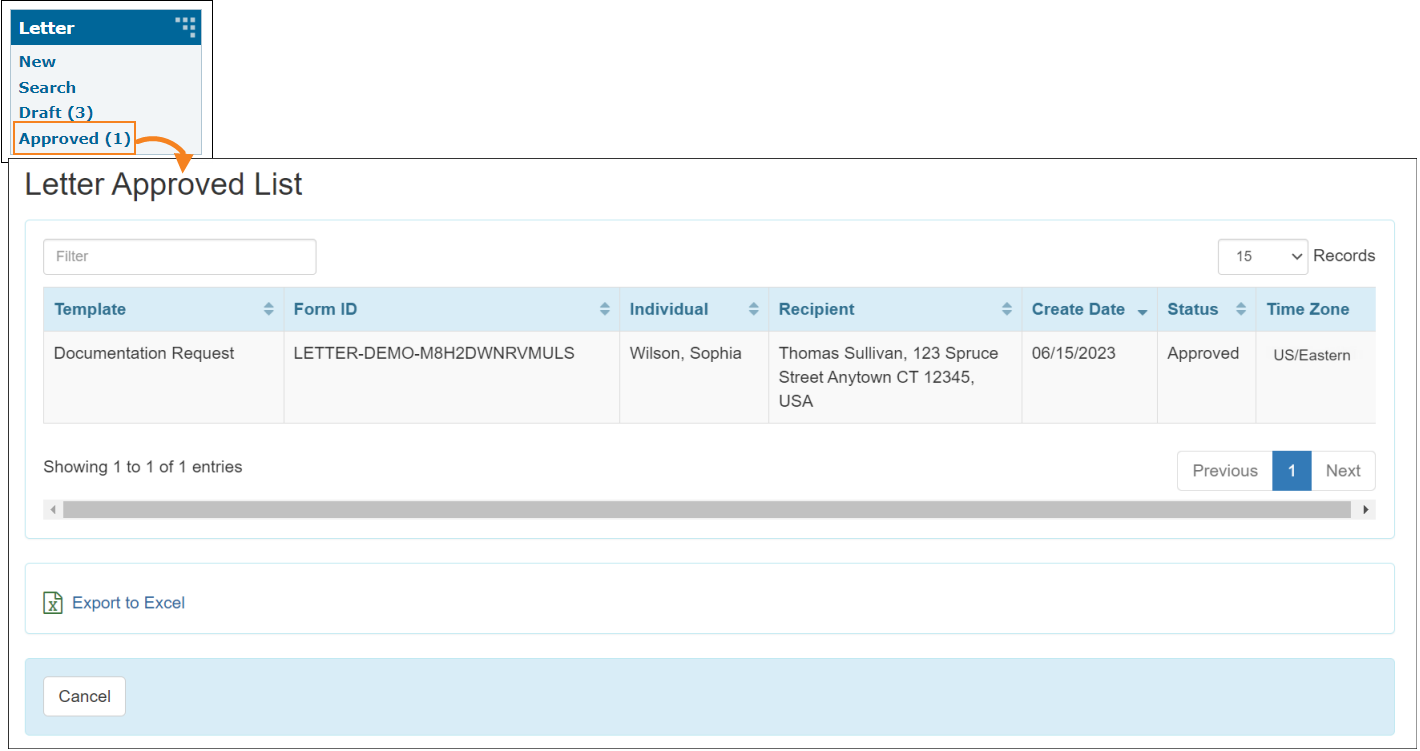Sort by Status column arrows
This screenshot has height=751, width=1420.
click(x=1240, y=310)
